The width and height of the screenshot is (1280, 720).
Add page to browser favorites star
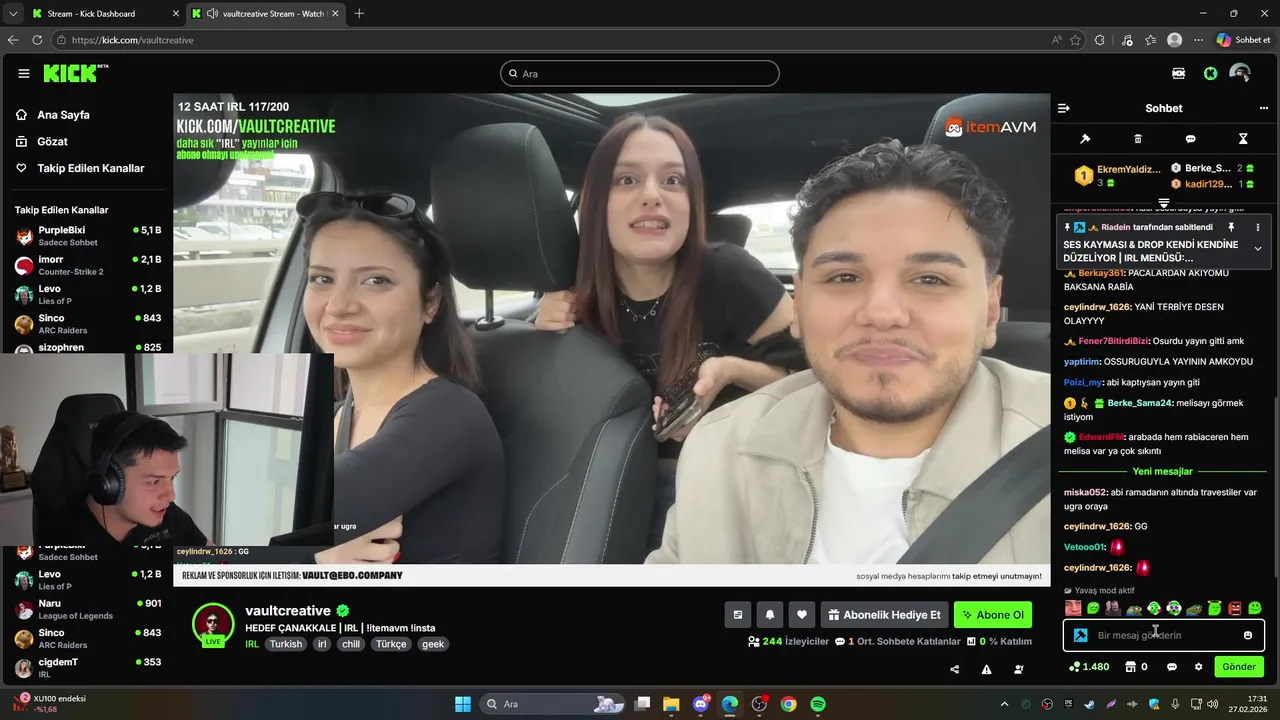click(x=1075, y=40)
